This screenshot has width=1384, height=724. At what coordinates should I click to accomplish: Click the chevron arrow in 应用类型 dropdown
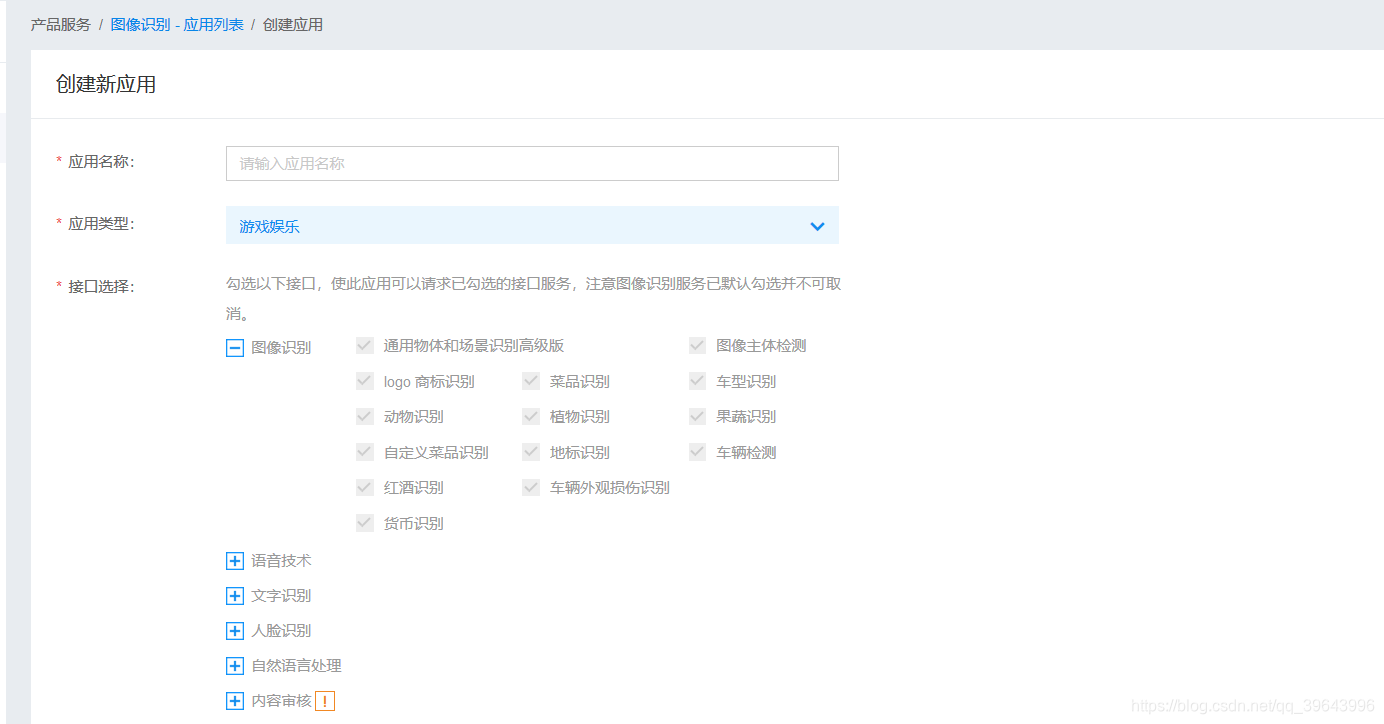point(817,226)
